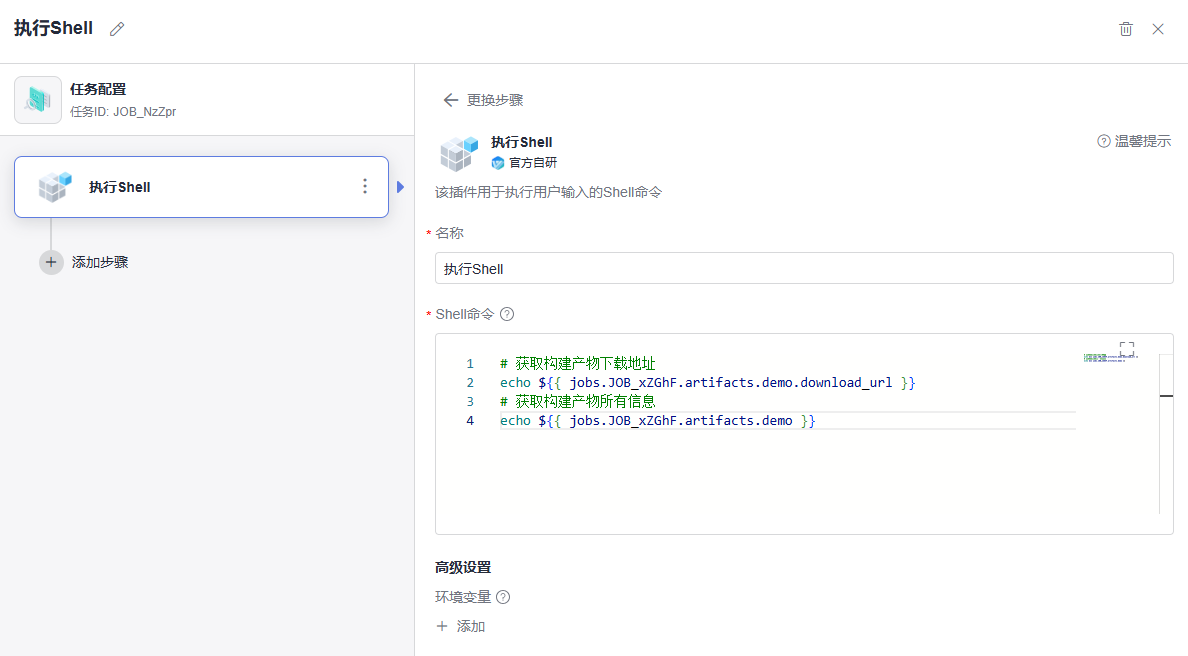The height and width of the screenshot is (656, 1188).
Task: Click 添加 to add an environment variable
Action: [461, 626]
